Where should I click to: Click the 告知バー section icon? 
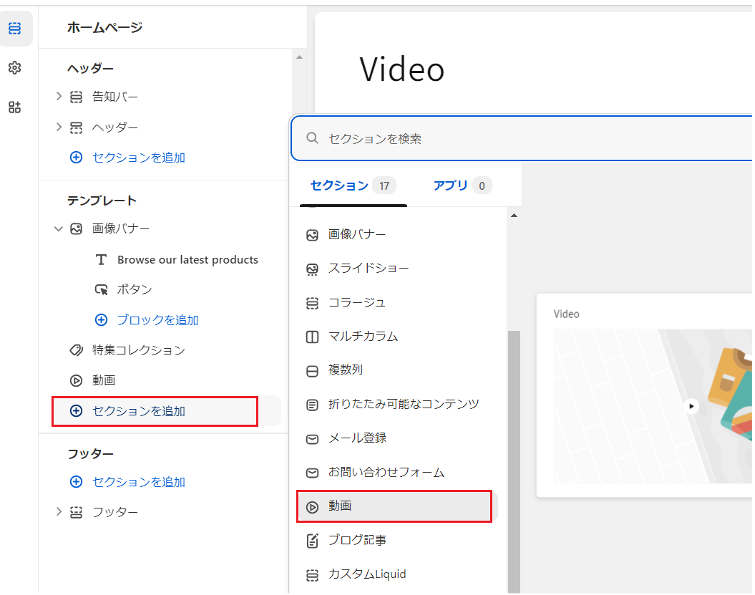[x=76, y=97]
